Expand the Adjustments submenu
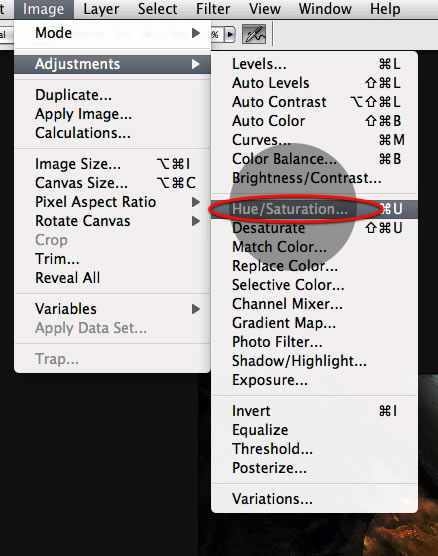The height and width of the screenshot is (556, 438). [x=112, y=64]
